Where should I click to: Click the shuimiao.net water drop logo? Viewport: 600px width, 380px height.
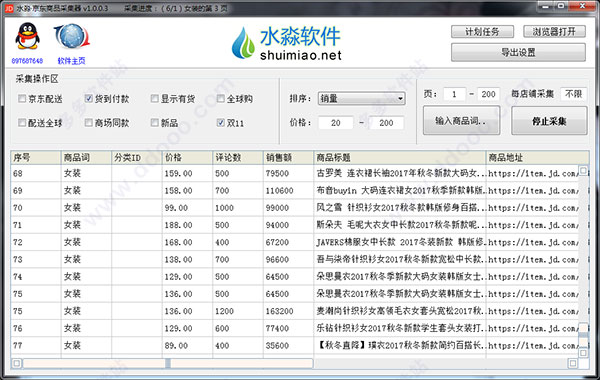(243, 42)
